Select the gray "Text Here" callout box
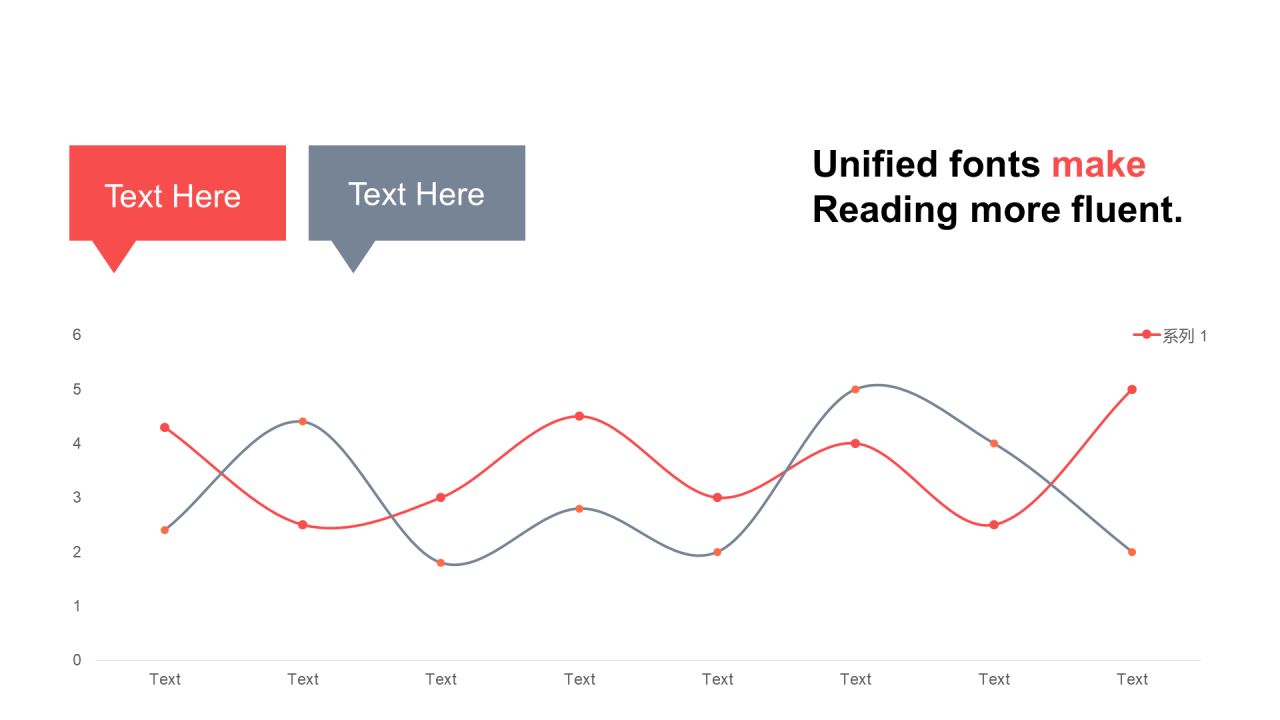The image size is (1280, 720). pyautogui.click(x=416, y=193)
